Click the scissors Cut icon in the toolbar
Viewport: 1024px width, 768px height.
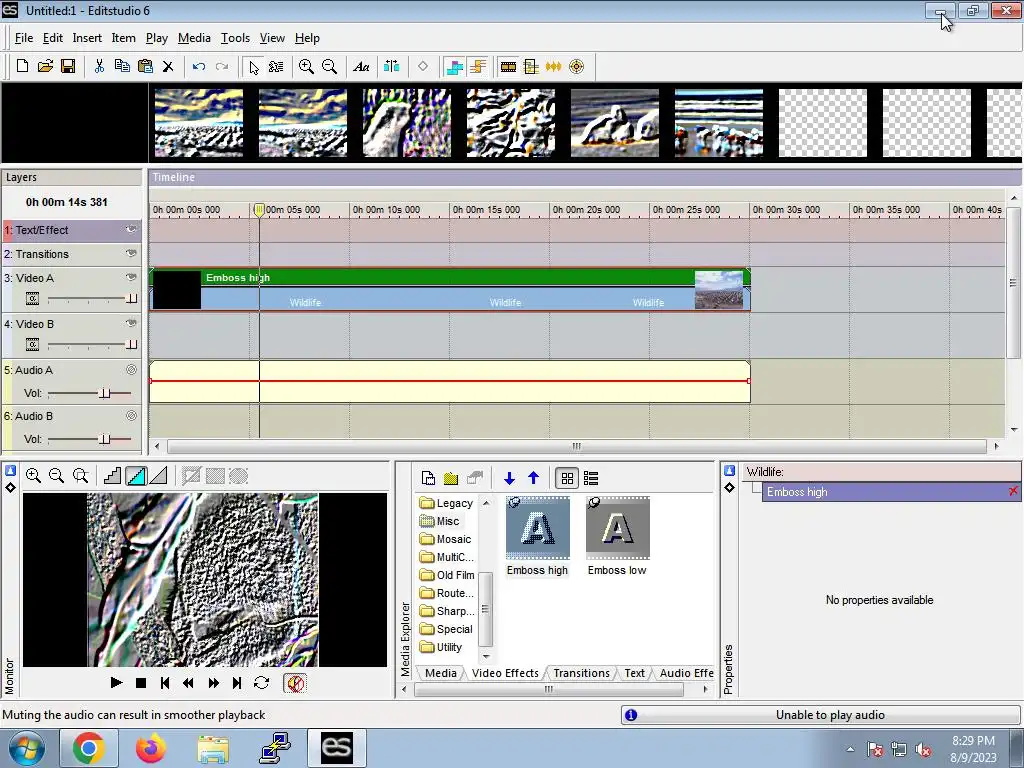pyautogui.click(x=99, y=67)
